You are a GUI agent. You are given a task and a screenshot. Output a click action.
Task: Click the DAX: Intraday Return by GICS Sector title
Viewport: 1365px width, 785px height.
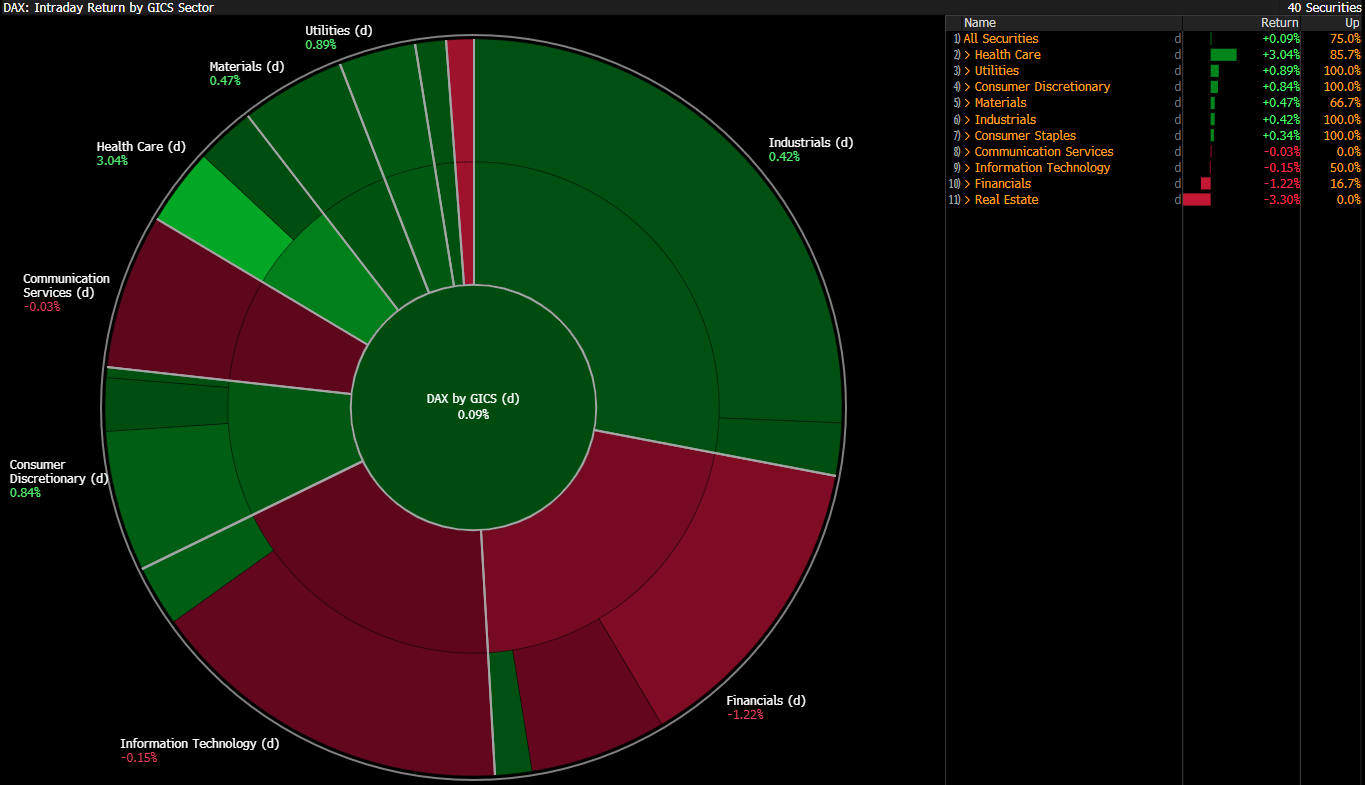click(109, 7)
